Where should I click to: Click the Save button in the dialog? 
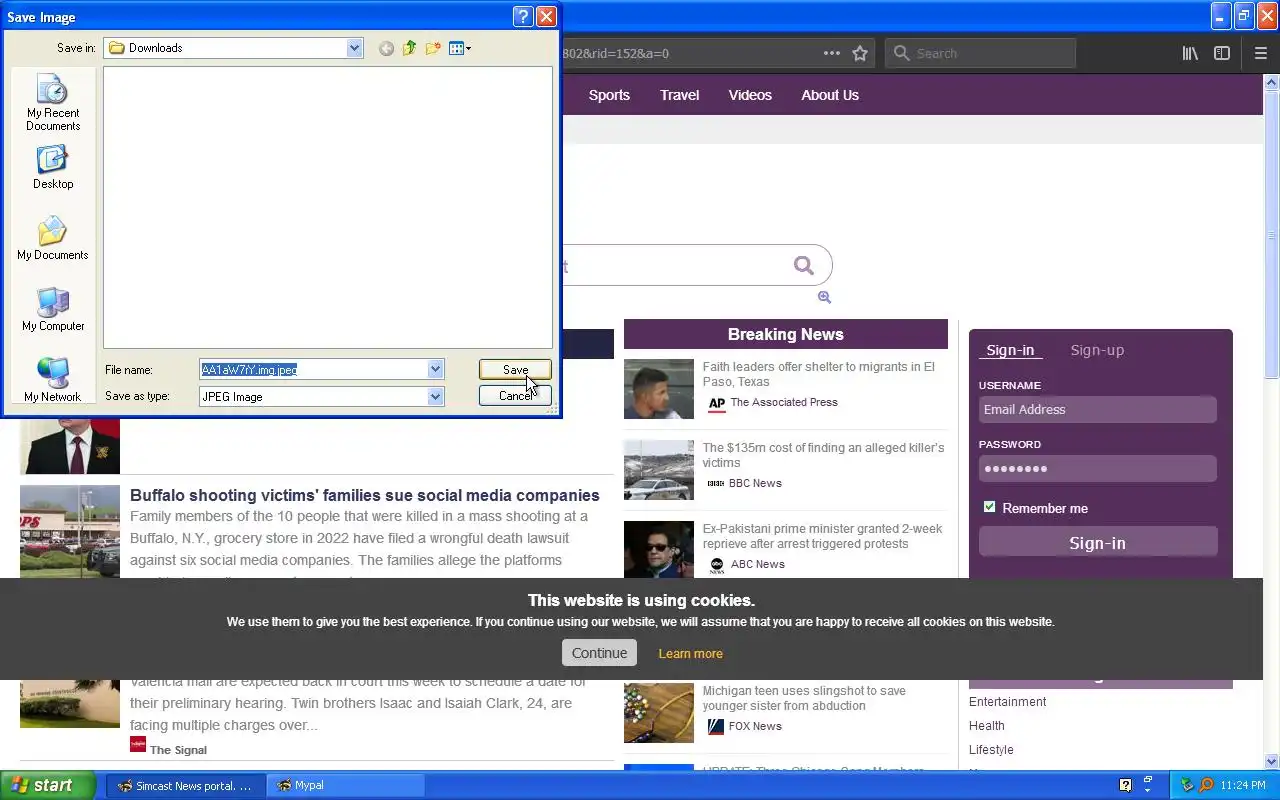515,369
